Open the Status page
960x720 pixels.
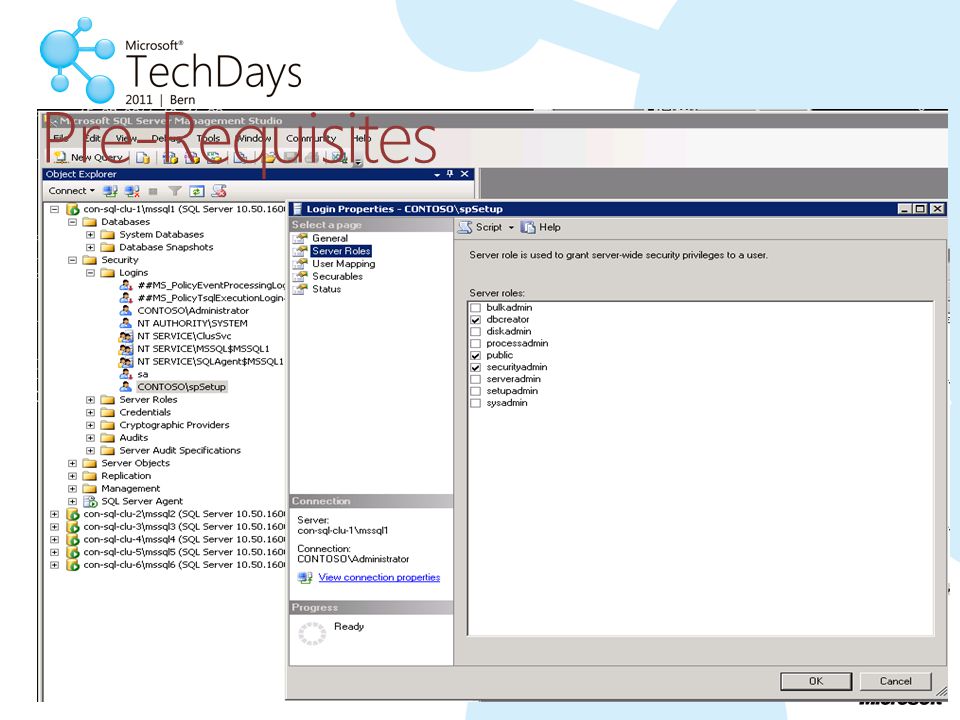pyautogui.click(x=326, y=289)
